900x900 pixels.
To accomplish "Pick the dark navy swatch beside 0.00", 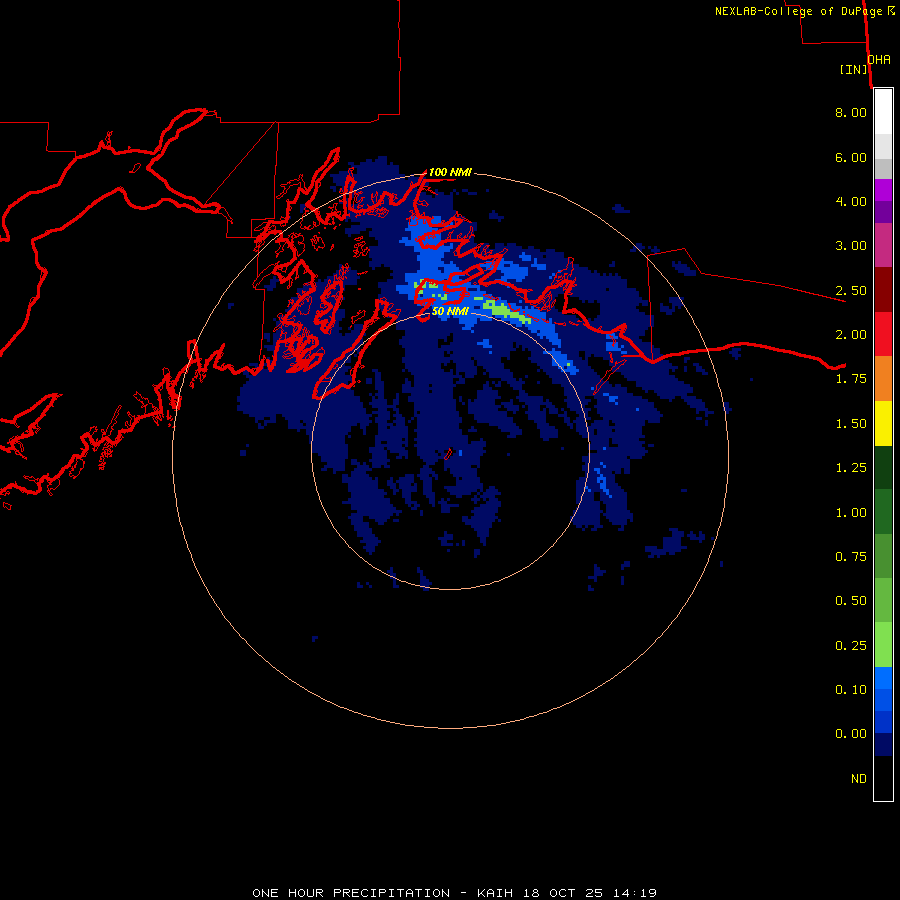I will [883, 745].
